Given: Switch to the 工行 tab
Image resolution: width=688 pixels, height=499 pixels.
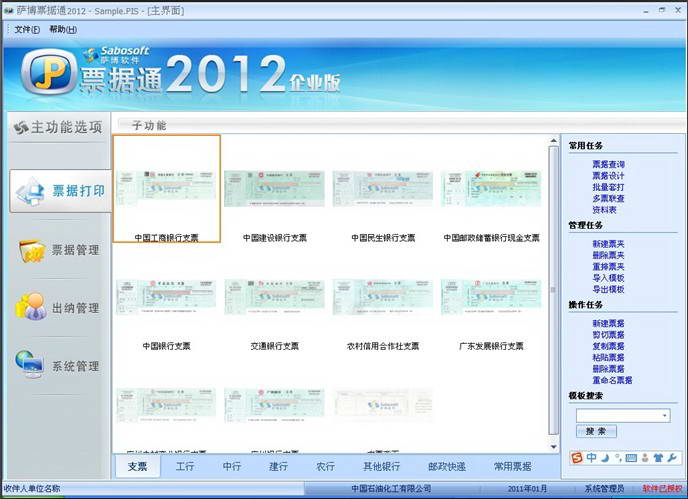Looking at the screenshot, I should click(185, 467).
